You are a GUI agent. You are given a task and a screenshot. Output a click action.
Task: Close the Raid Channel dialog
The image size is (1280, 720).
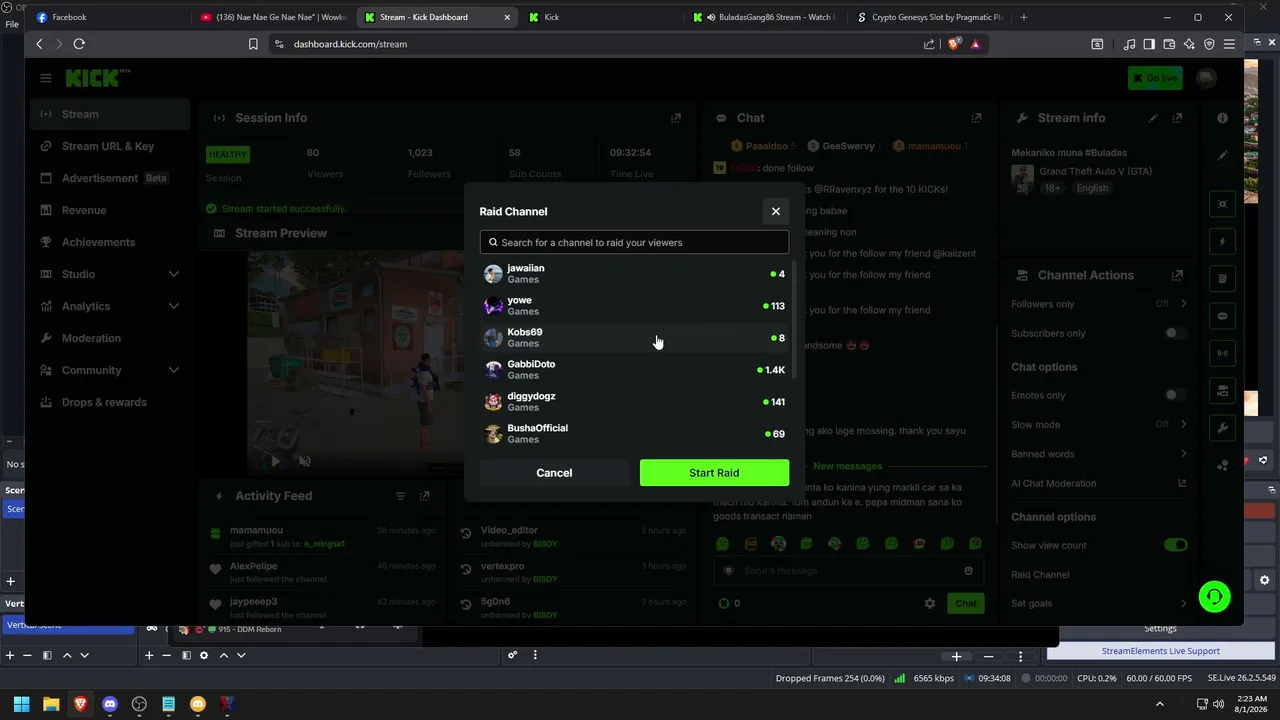[775, 211]
